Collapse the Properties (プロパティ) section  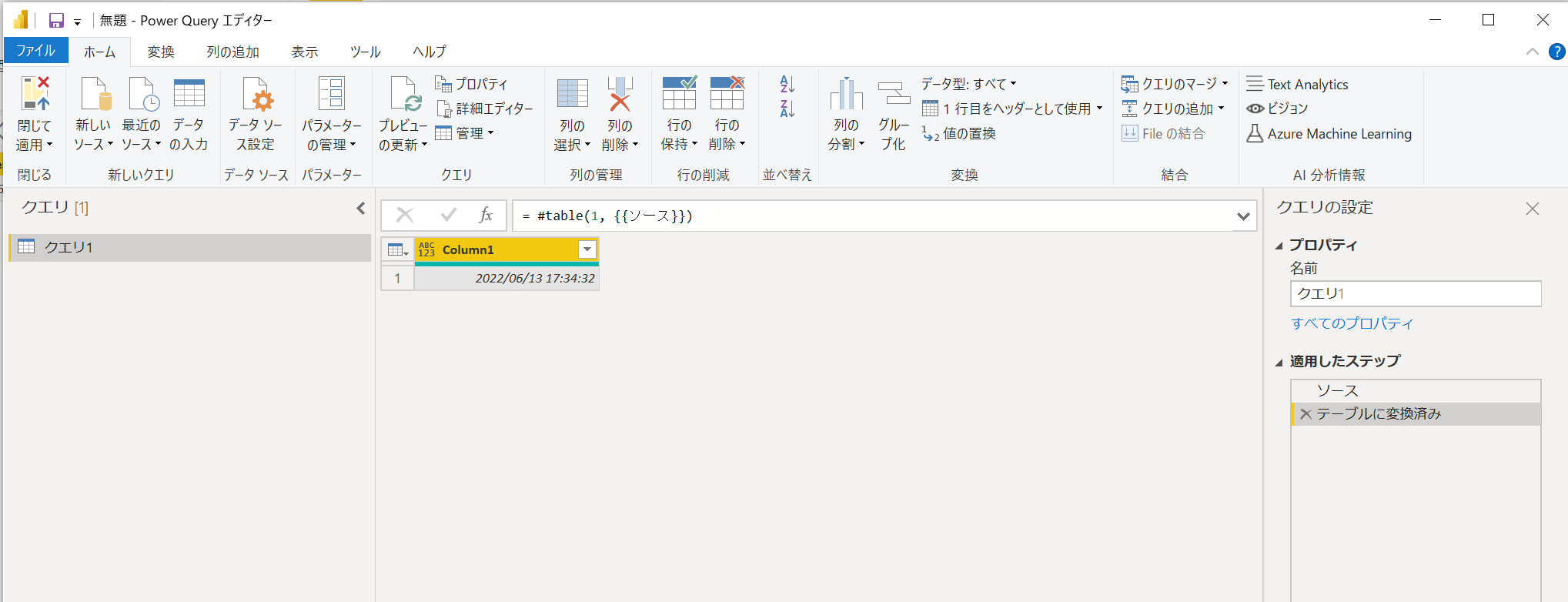[1279, 246]
